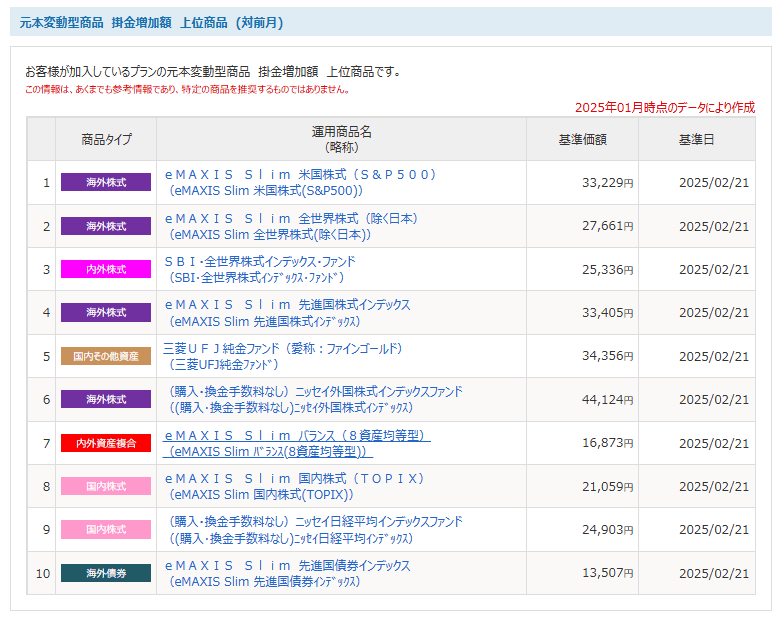Open eMAXIS Slim 米国株式 (S&P500) fund link
Viewport: 776px width, 618px height.
(300, 183)
